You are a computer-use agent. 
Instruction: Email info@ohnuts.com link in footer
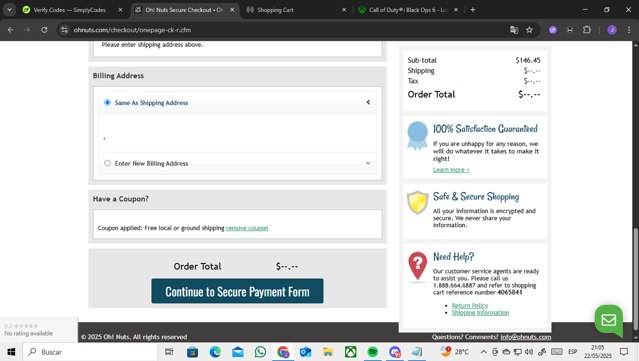click(x=526, y=337)
